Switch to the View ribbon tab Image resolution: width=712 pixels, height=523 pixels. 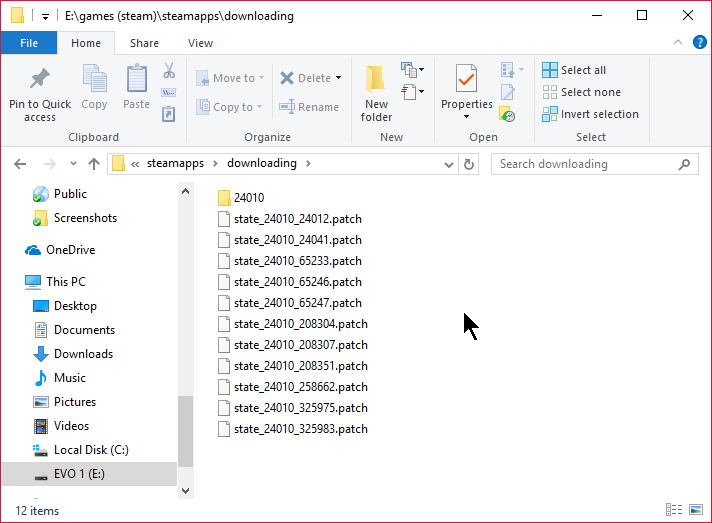(200, 43)
